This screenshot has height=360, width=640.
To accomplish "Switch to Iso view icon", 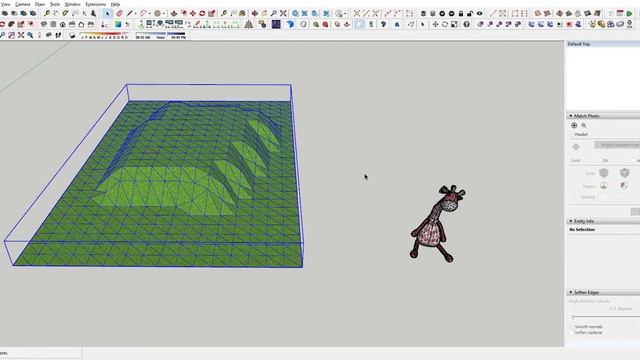I will pyautogui.click(x=44, y=24).
